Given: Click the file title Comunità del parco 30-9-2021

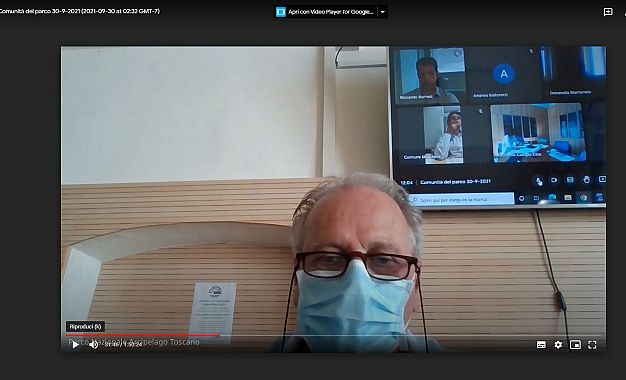Looking at the screenshot, I should coord(79,11).
